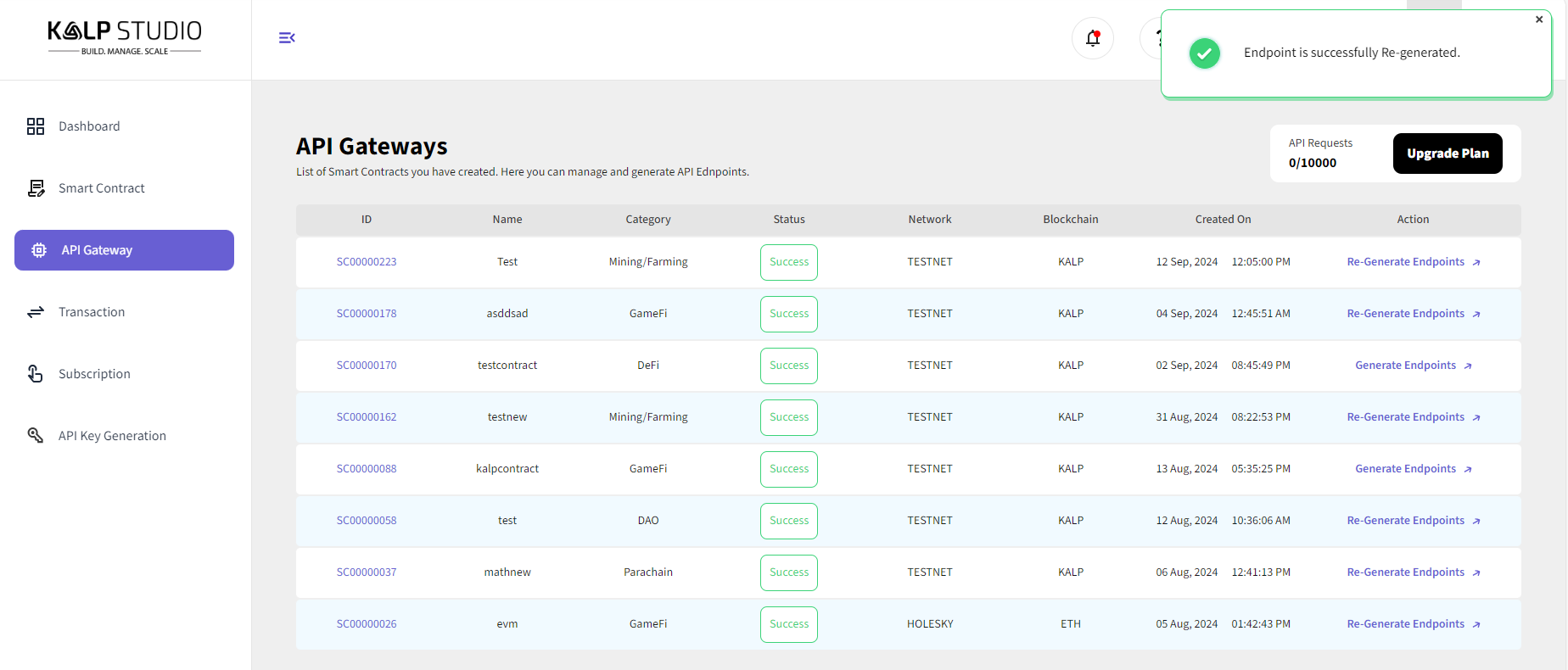Screen dimensions: 1568x670
Task: Click the Subscription hand icon
Action: point(36,374)
